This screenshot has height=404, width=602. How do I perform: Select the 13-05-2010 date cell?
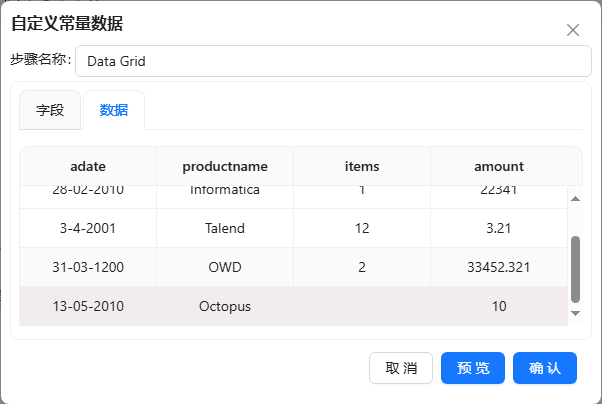(x=88, y=306)
